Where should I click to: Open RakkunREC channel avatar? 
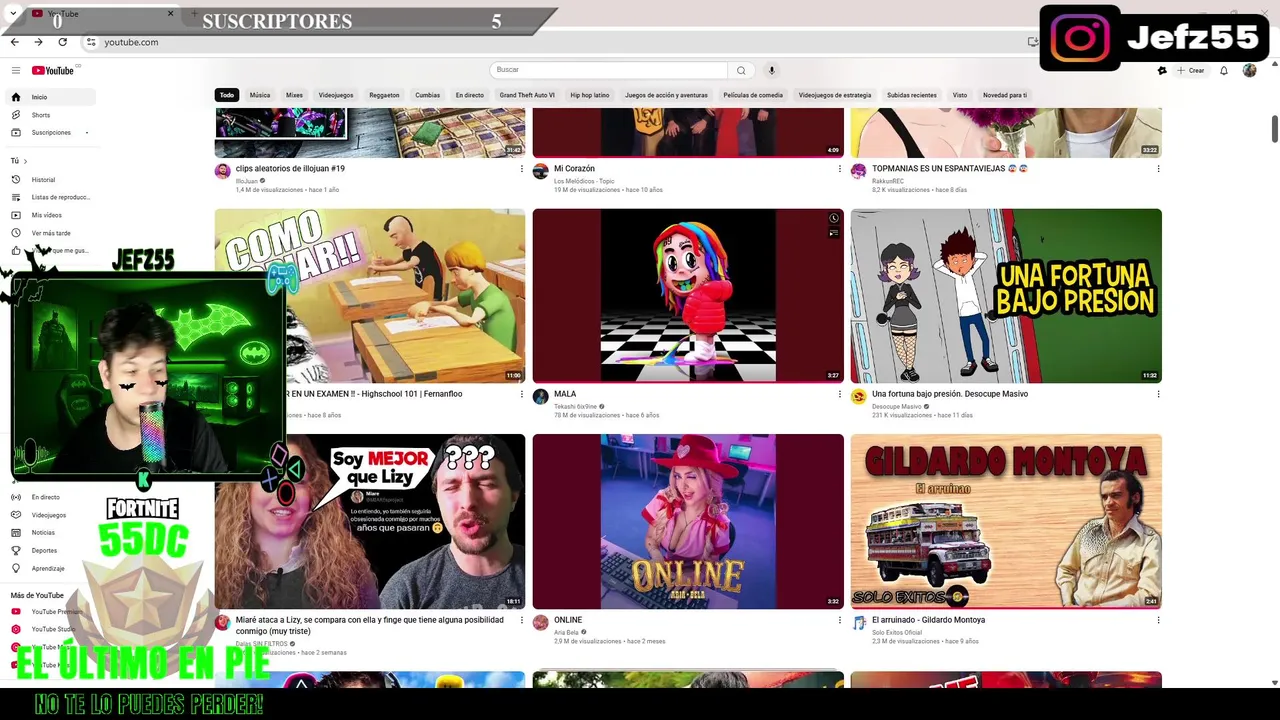click(859, 172)
